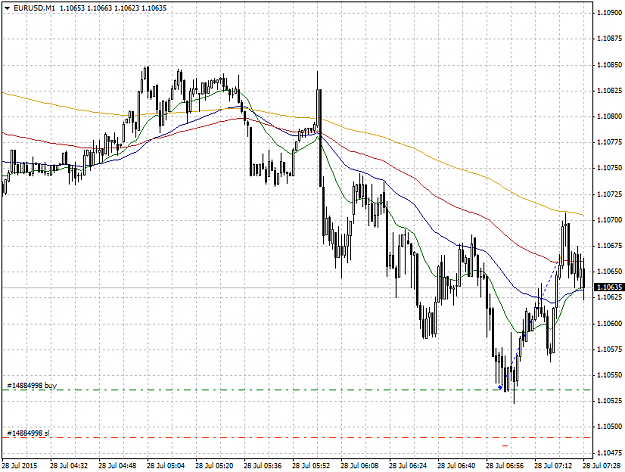Click the 28 Jul 05:52 time label
Image resolution: width=625 pixels, height=472 pixels.
(310, 465)
